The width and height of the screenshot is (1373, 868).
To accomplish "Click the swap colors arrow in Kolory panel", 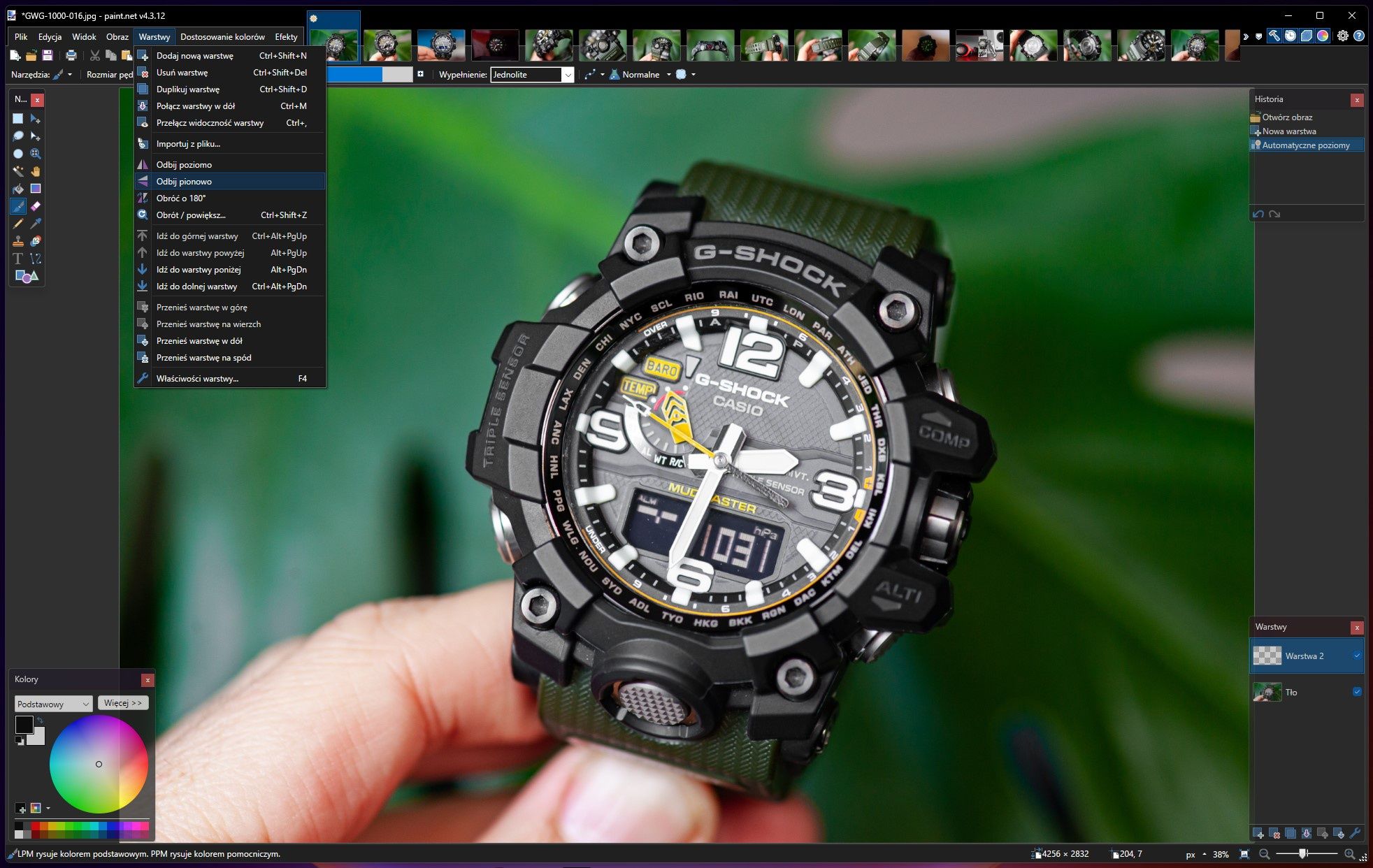I will [x=40, y=721].
